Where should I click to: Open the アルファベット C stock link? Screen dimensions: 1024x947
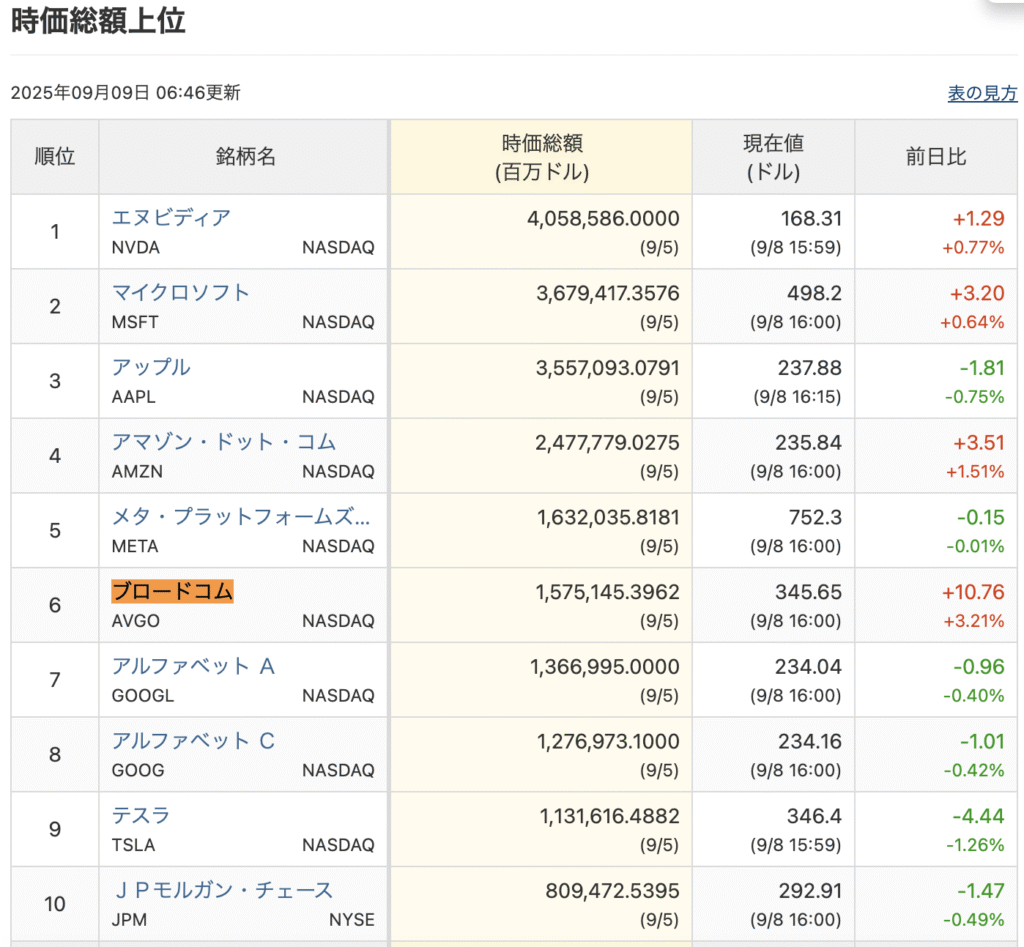[193, 741]
